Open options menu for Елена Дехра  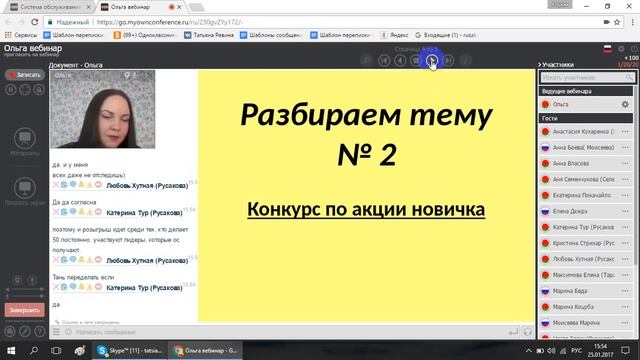click(x=625, y=211)
